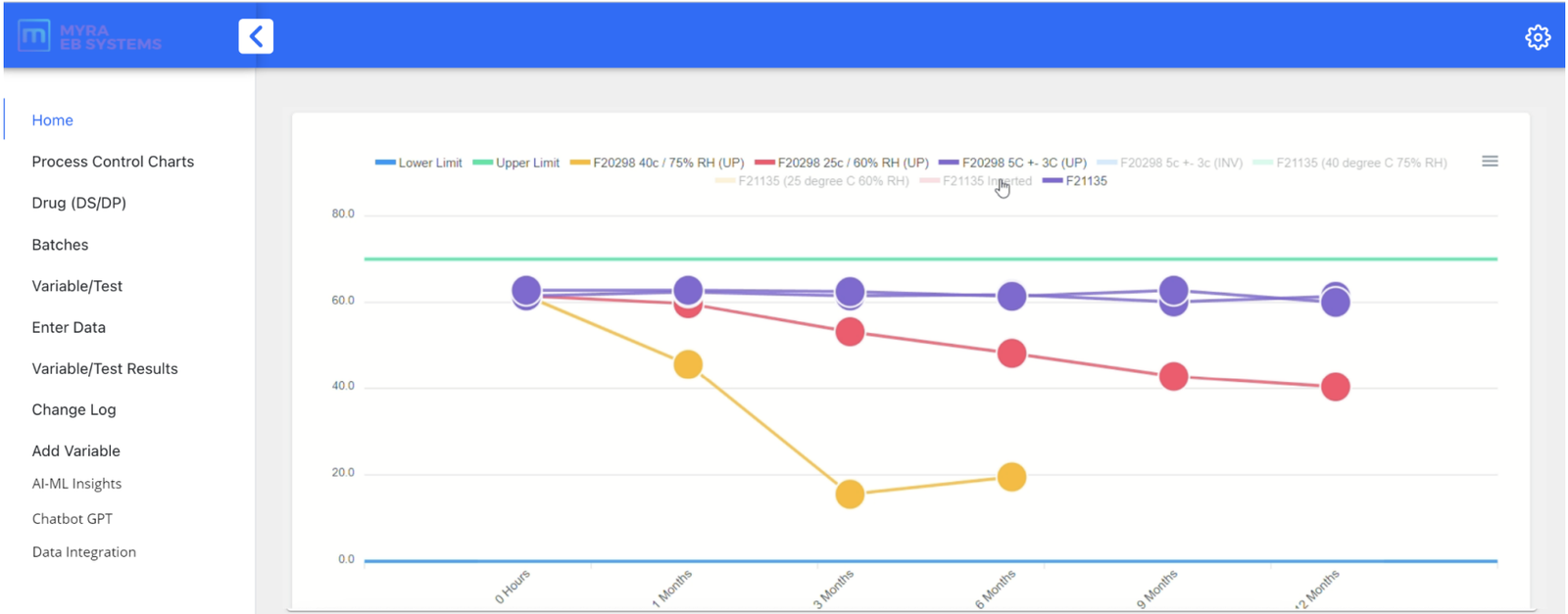This screenshot has height=614, width=1568.
Task: Open the chart hamburger menu
Action: coord(1490,162)
